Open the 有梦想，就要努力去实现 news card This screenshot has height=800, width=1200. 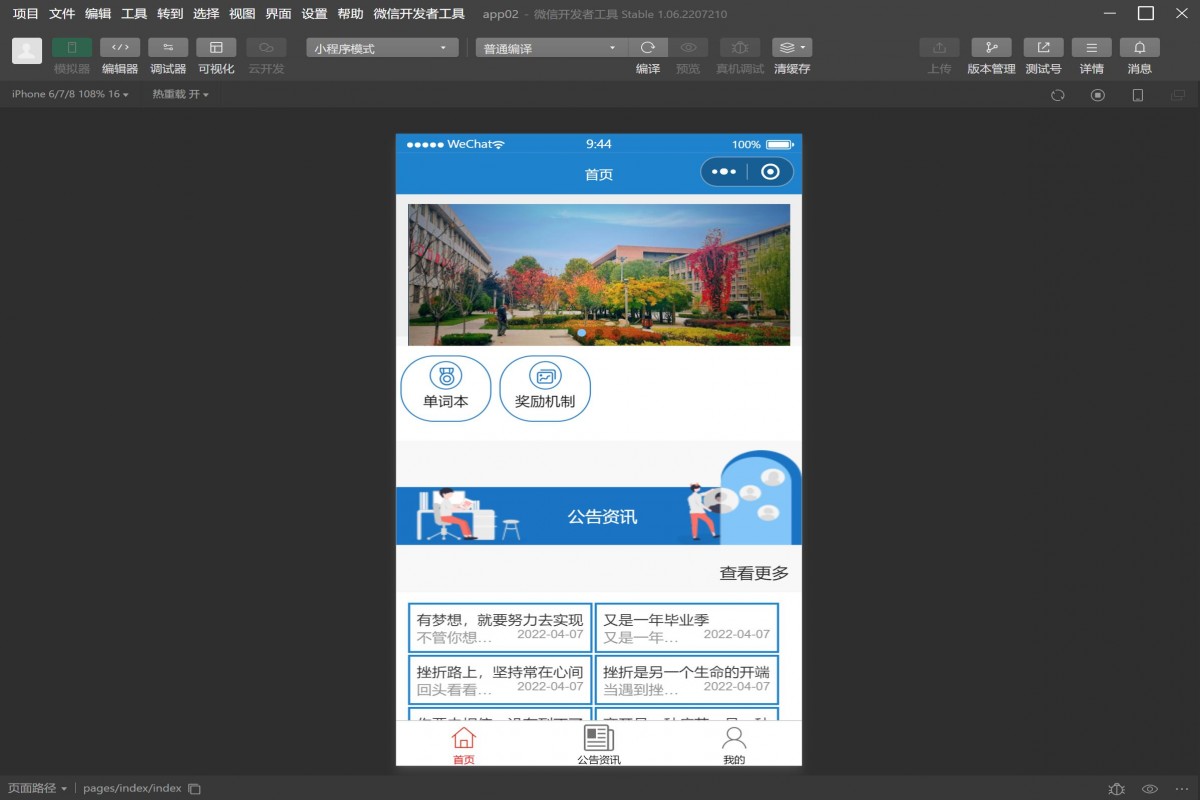tap(500, 628)
